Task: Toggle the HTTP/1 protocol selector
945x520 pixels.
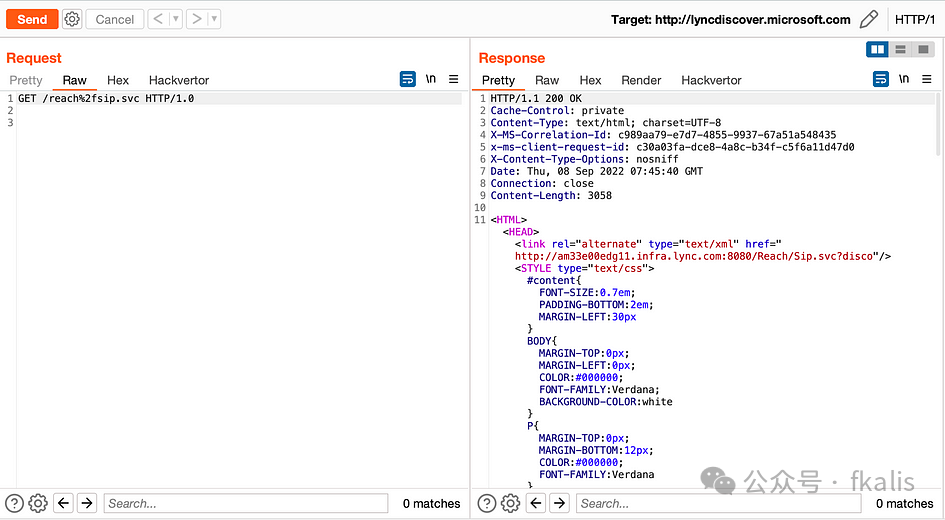Action: click(914, 19)
